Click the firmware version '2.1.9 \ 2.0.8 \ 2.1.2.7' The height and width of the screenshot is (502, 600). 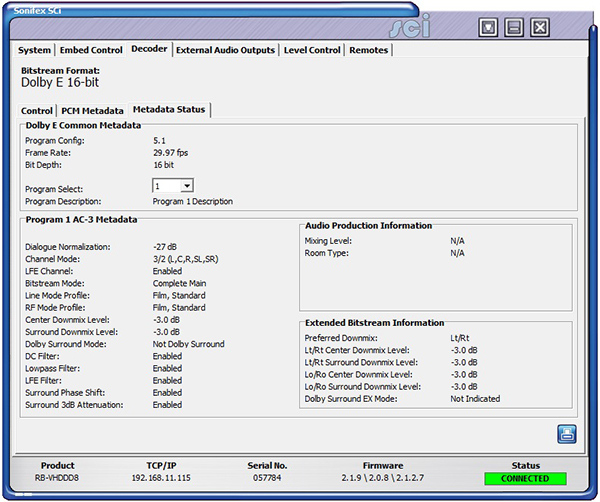[383, 478]
